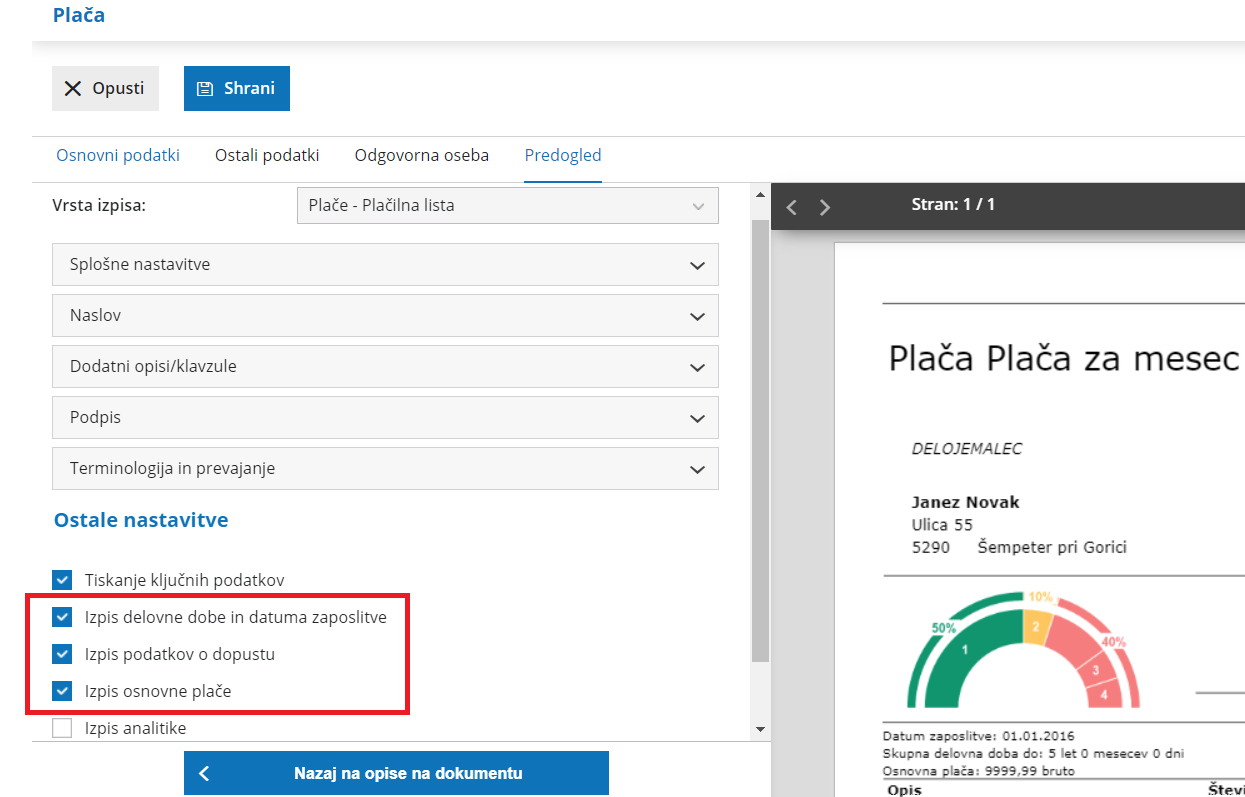This screenshot has width=1245, height=797.
Task: Click Janez Novak name in preview
Action: pos(965,502)
